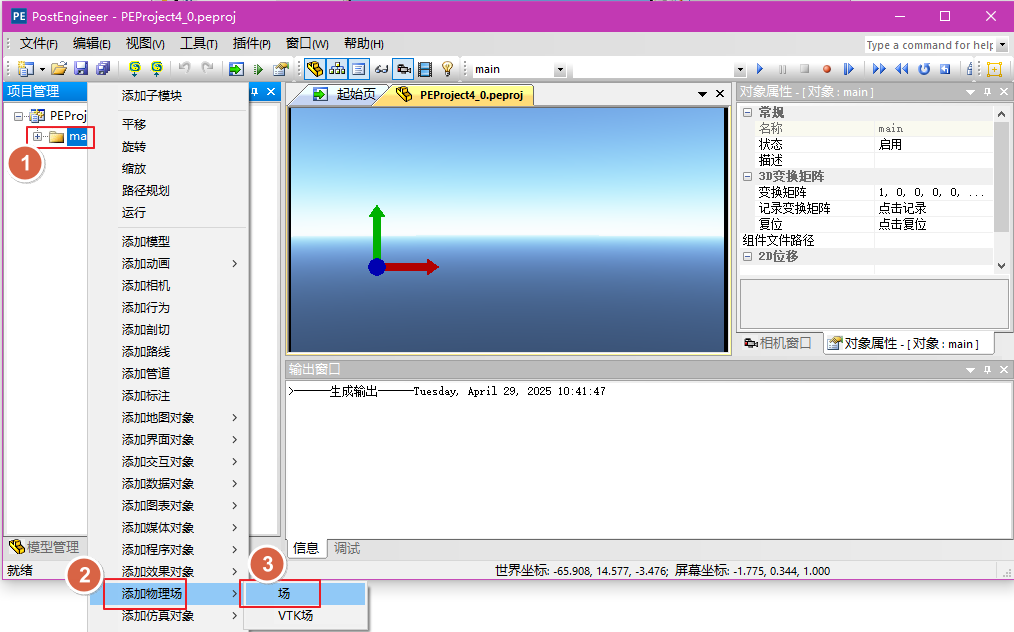Select 场 in the submenu
Viewport: 1014px width, 632px height.
305,593
